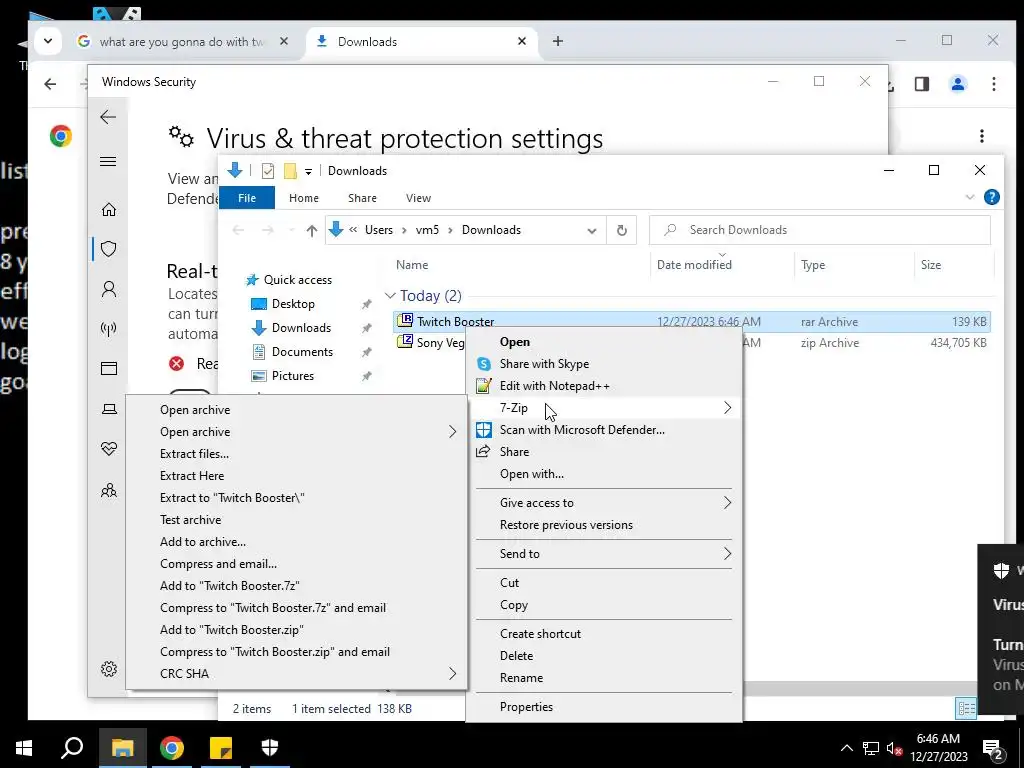
Task: Open Explorer Home ribbon tab
Action: tap(304, 198)
